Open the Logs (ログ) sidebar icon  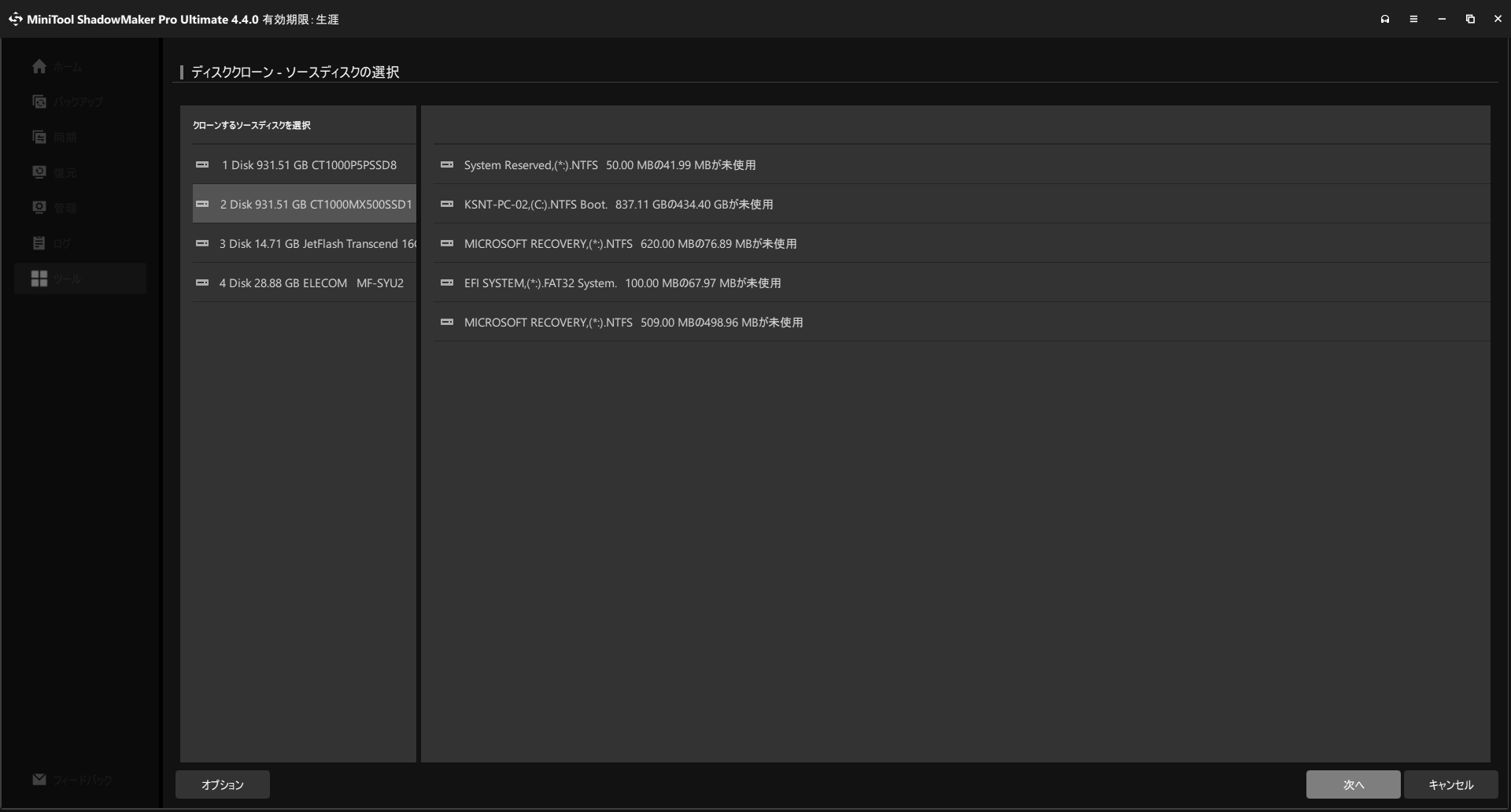click(39, 243)
